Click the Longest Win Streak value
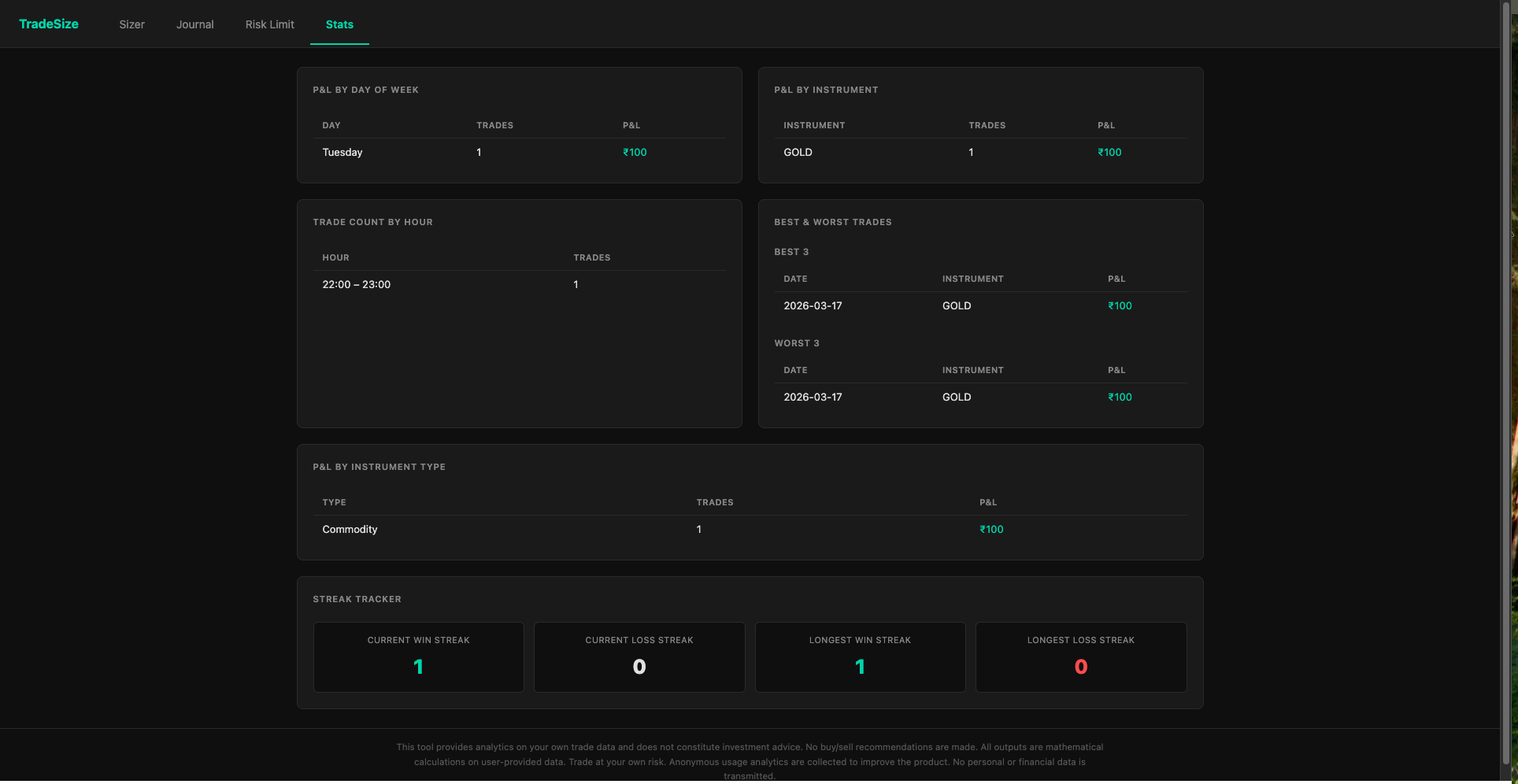The width and height of the screenshot is (1518, 784). pos(860,667)
